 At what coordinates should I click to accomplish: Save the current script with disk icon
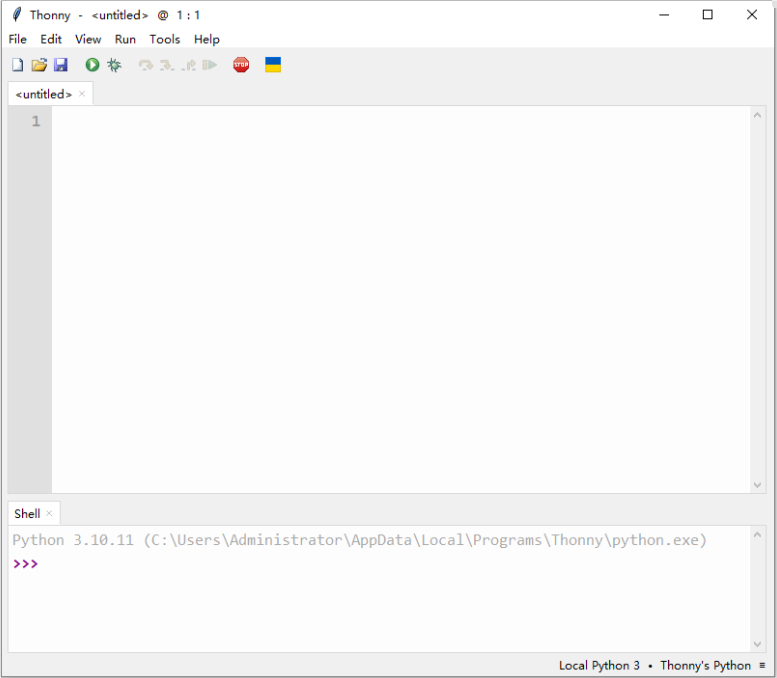[x=60, y=65]
